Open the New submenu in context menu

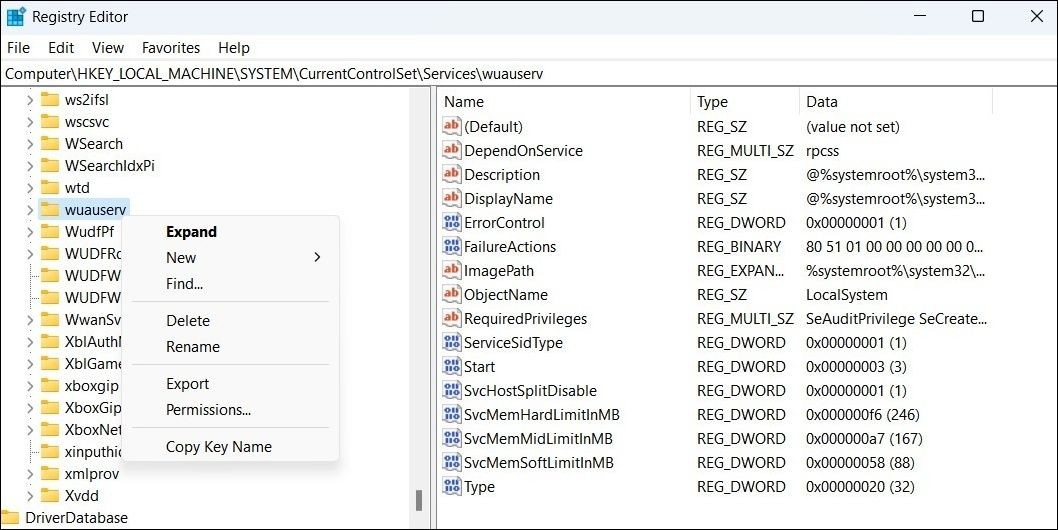coord(230,257)
